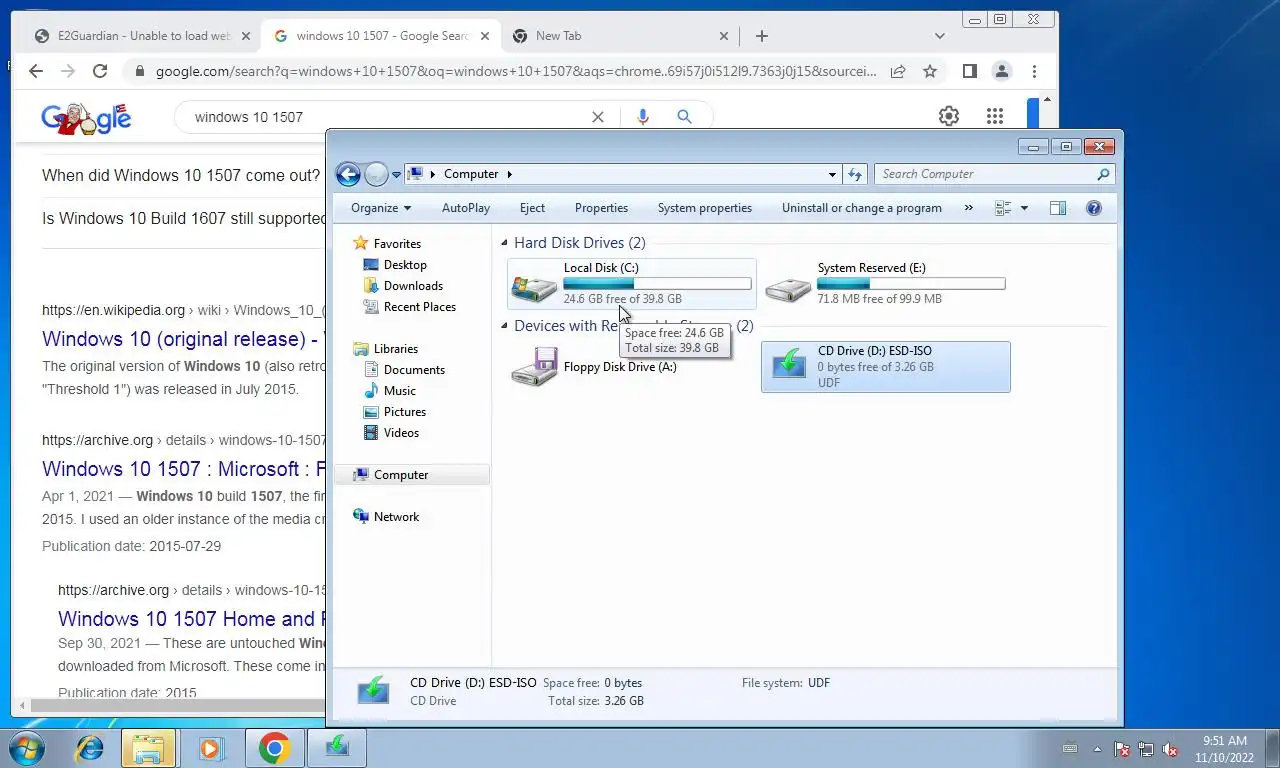Switch to the New Tab tab

pos(558,36)
